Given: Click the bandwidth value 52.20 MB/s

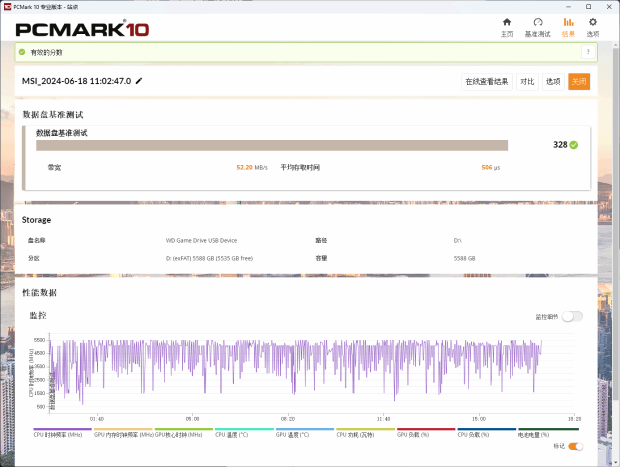Looking at the screenshot, I should pos(252,167).
